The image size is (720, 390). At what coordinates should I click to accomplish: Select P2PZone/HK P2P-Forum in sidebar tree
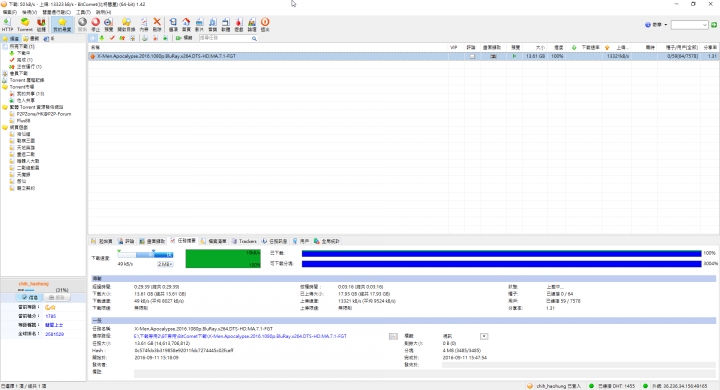pyautogui.click(x=44, y=114)
